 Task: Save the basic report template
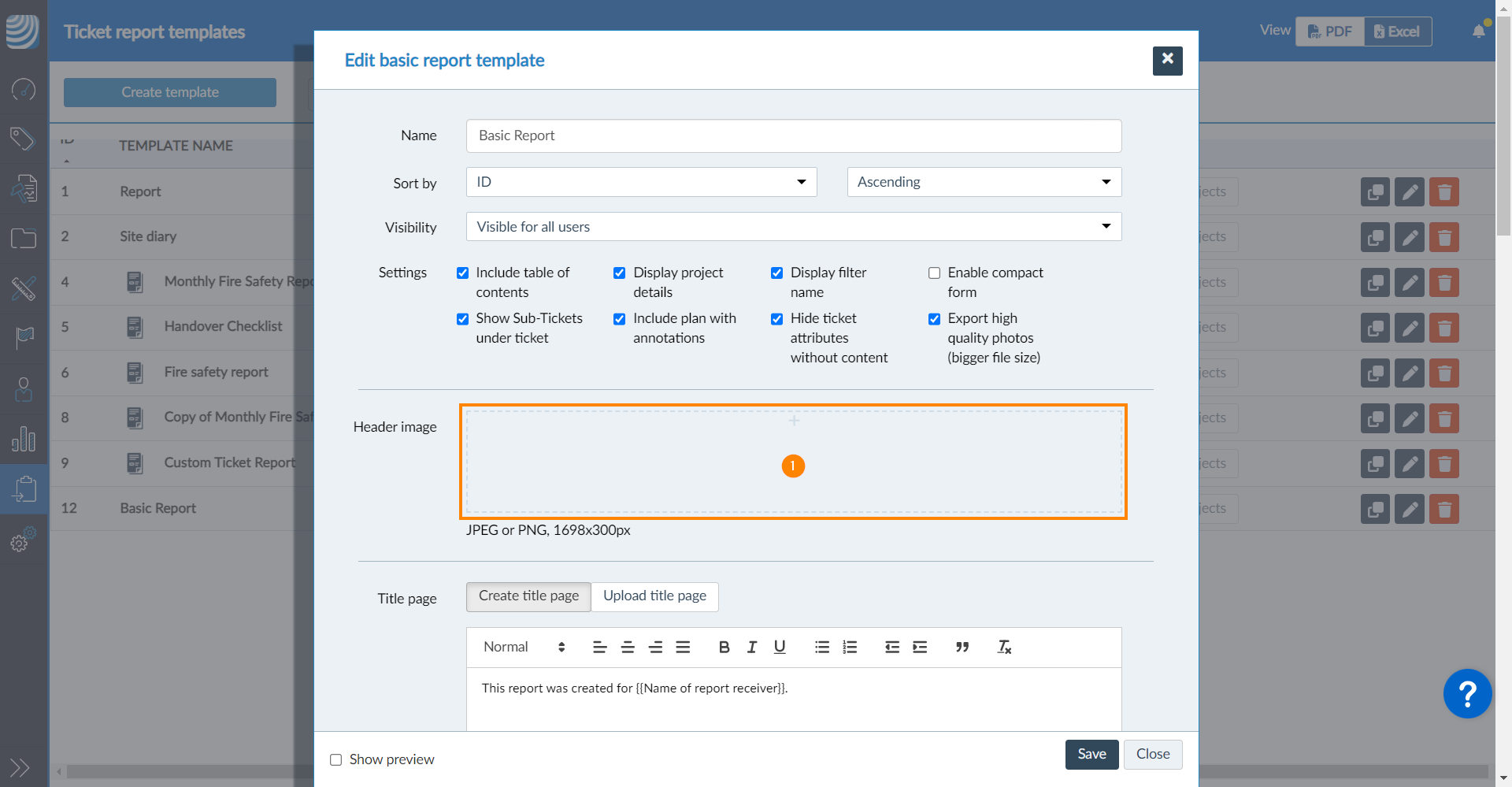tap(1091, 754)
